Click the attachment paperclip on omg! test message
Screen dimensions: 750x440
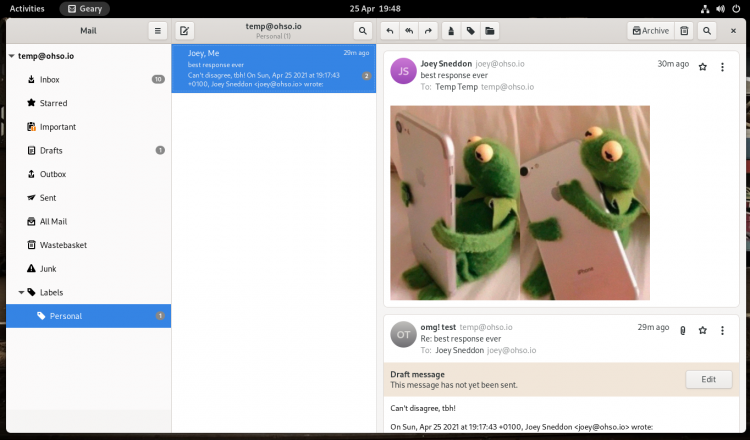pos(683,330)
